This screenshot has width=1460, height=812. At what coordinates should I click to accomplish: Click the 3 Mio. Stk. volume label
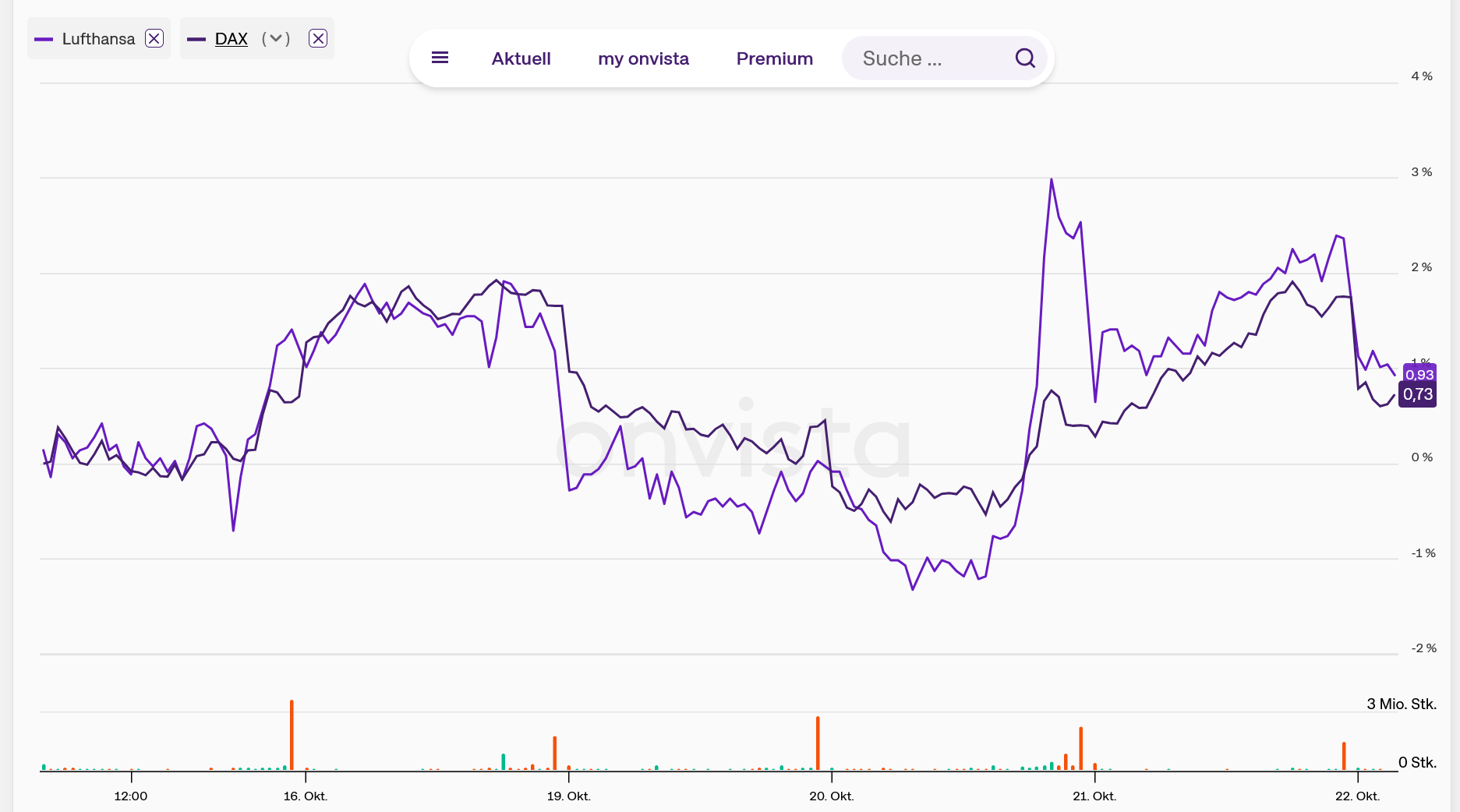point(1402,704)
